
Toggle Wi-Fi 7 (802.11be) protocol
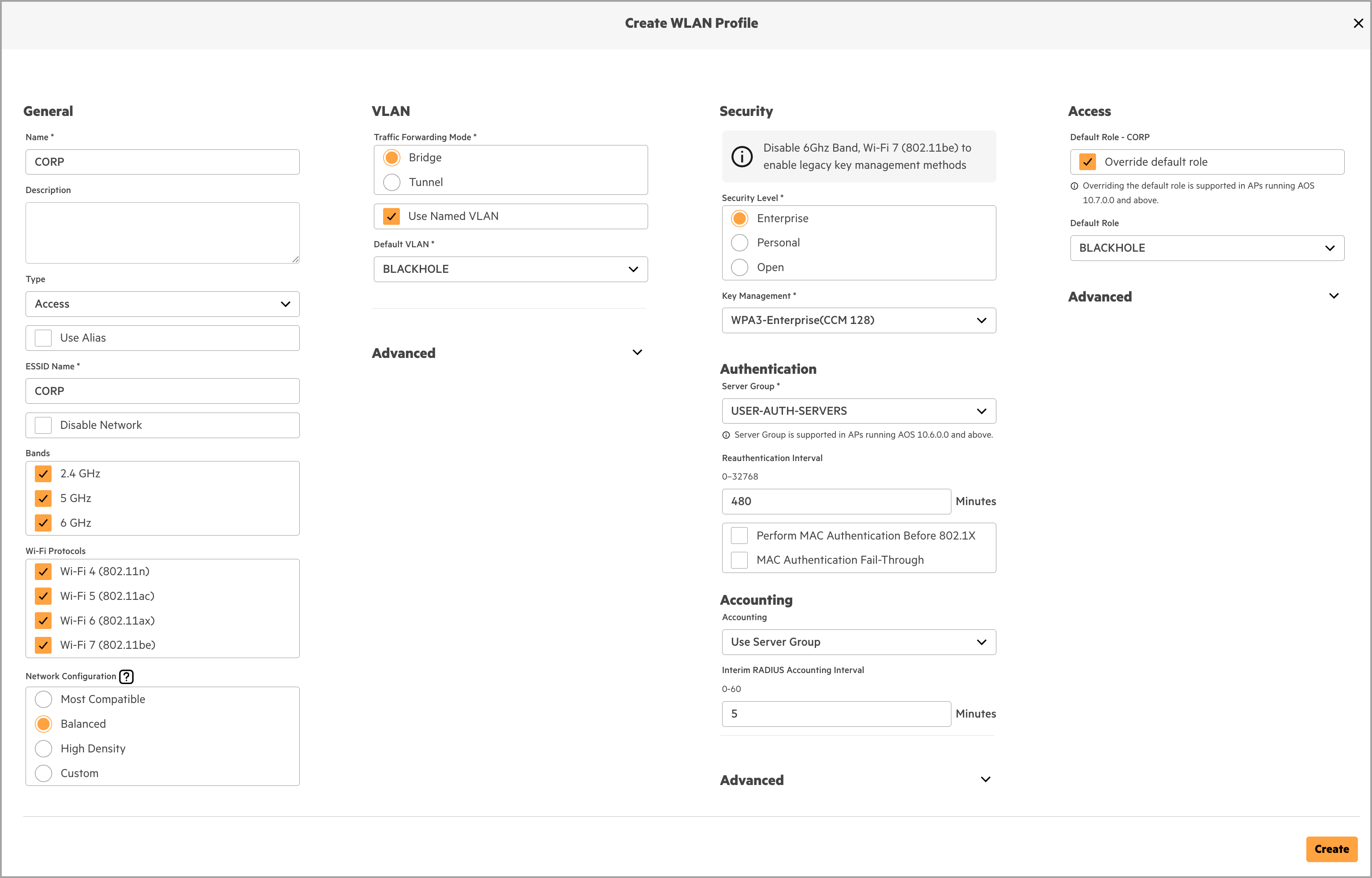click(43, 645)
